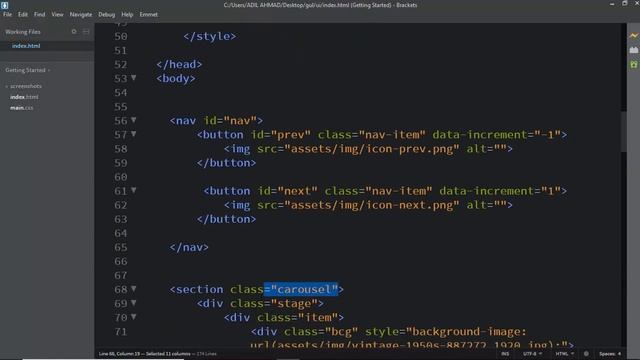
Task: Collapse the stage div at line 69
Action: [133, 303]
